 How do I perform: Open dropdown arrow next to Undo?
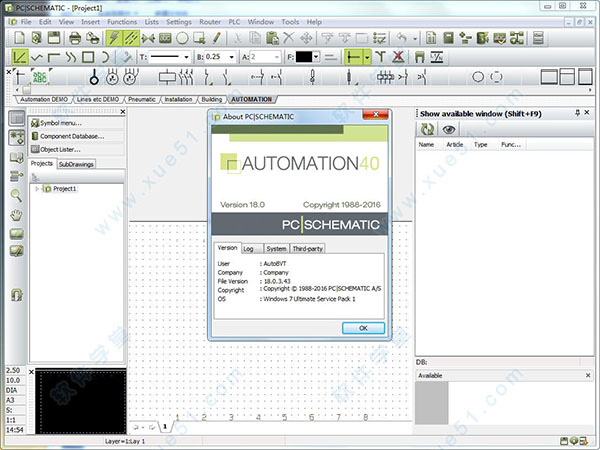click(415, 38)
